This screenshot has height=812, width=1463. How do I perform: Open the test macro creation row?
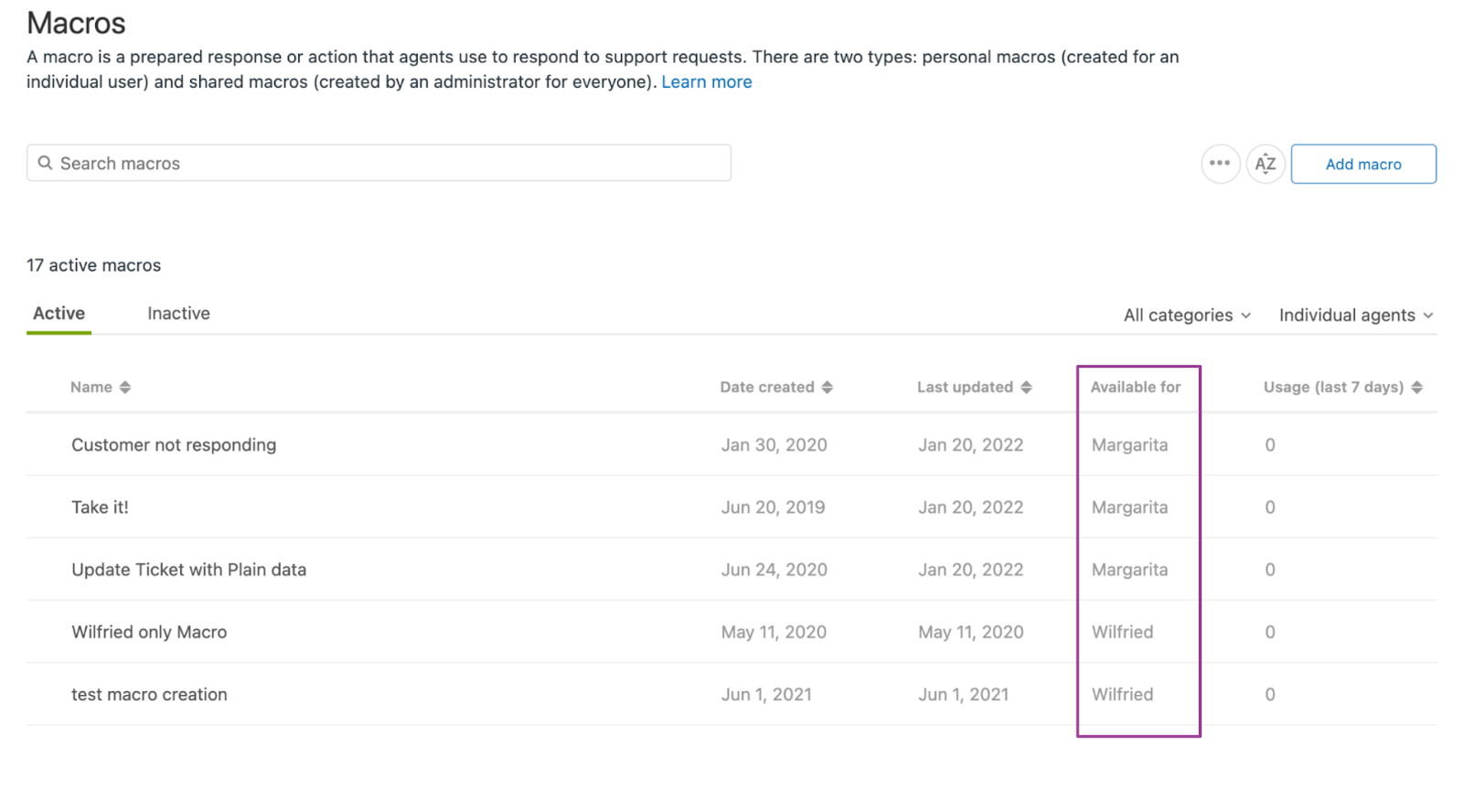pyautogui.click(x=149, y=694)
